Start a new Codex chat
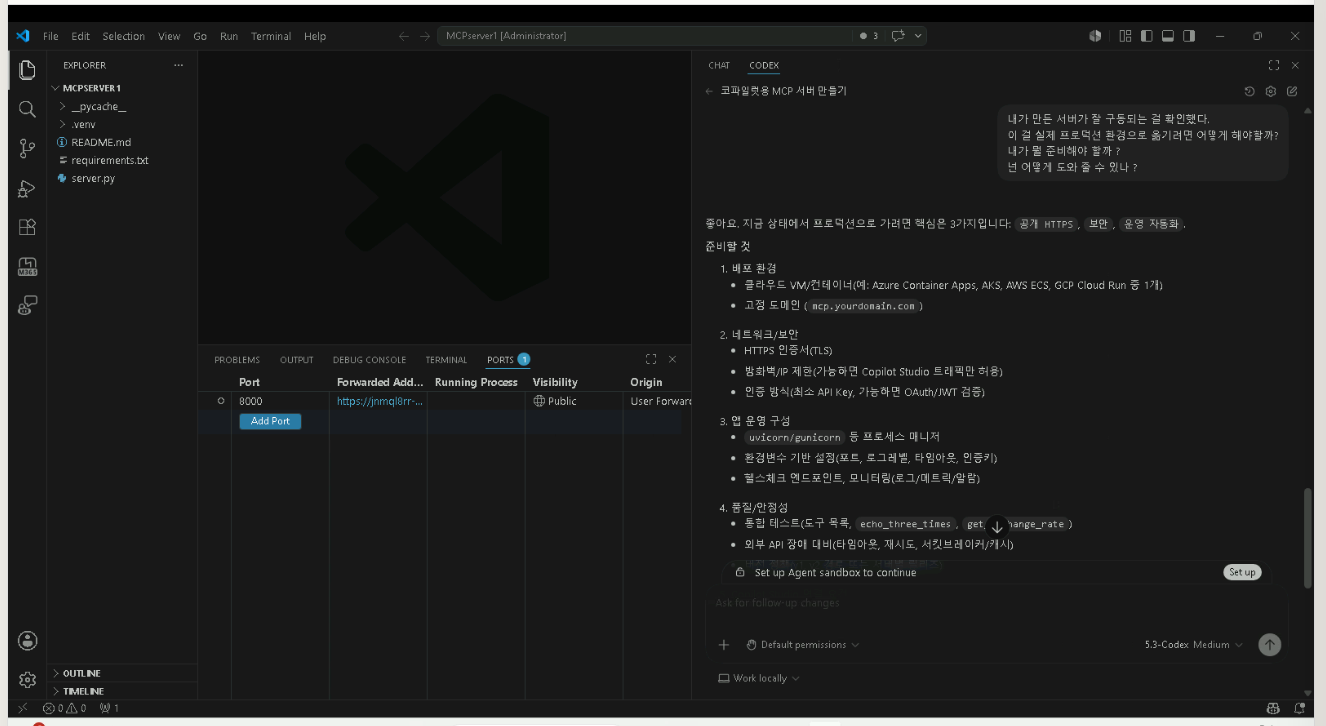 point(1292,91)
